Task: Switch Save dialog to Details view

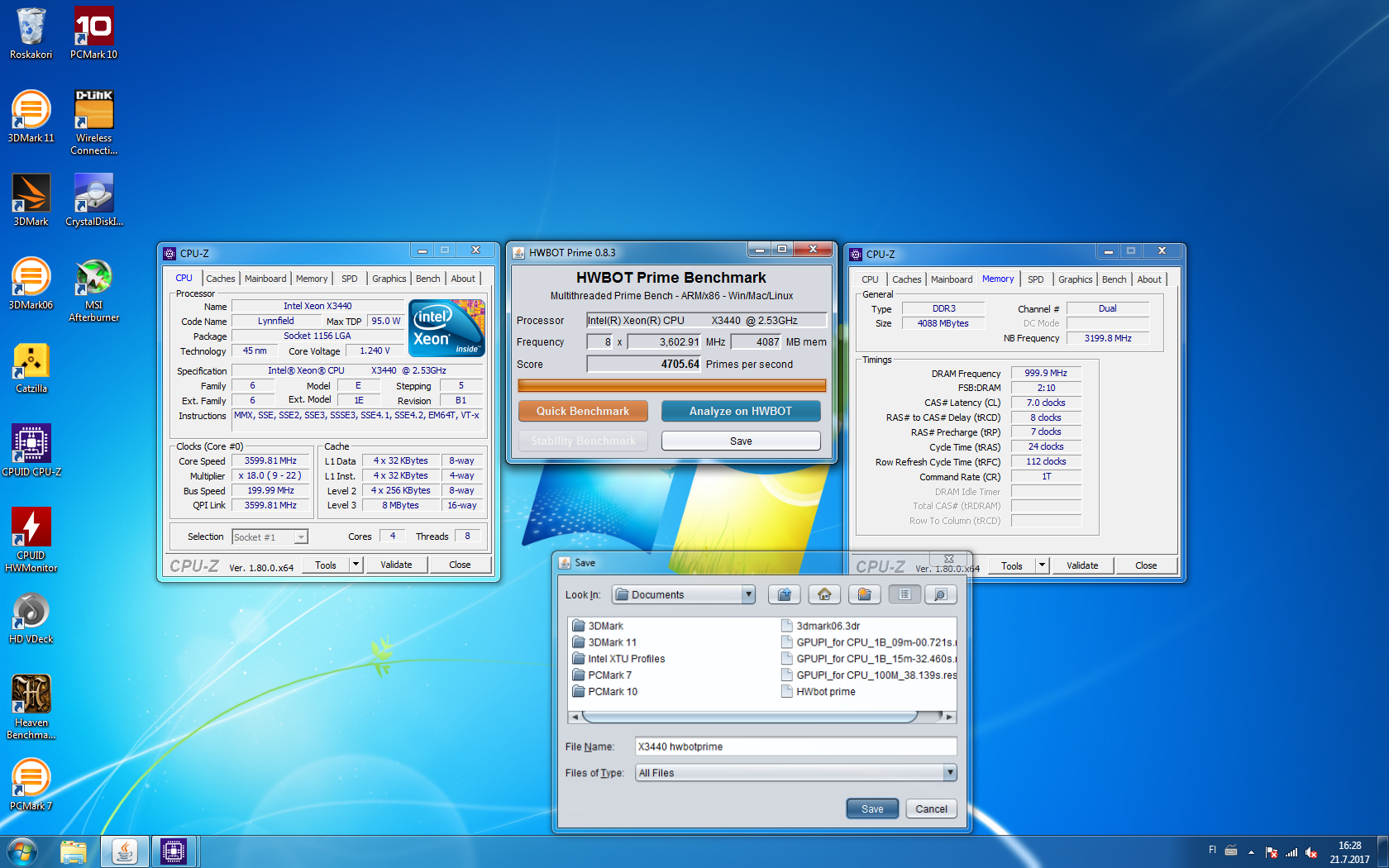Action: pyautogui.click(x=940, y=594)
